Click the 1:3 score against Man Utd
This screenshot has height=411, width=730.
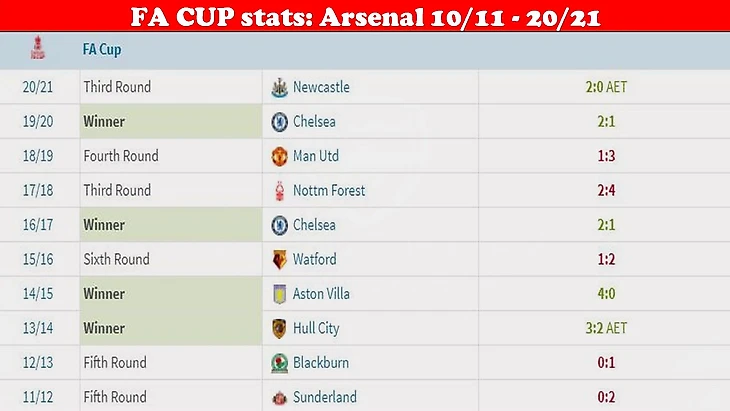point(606,156)
